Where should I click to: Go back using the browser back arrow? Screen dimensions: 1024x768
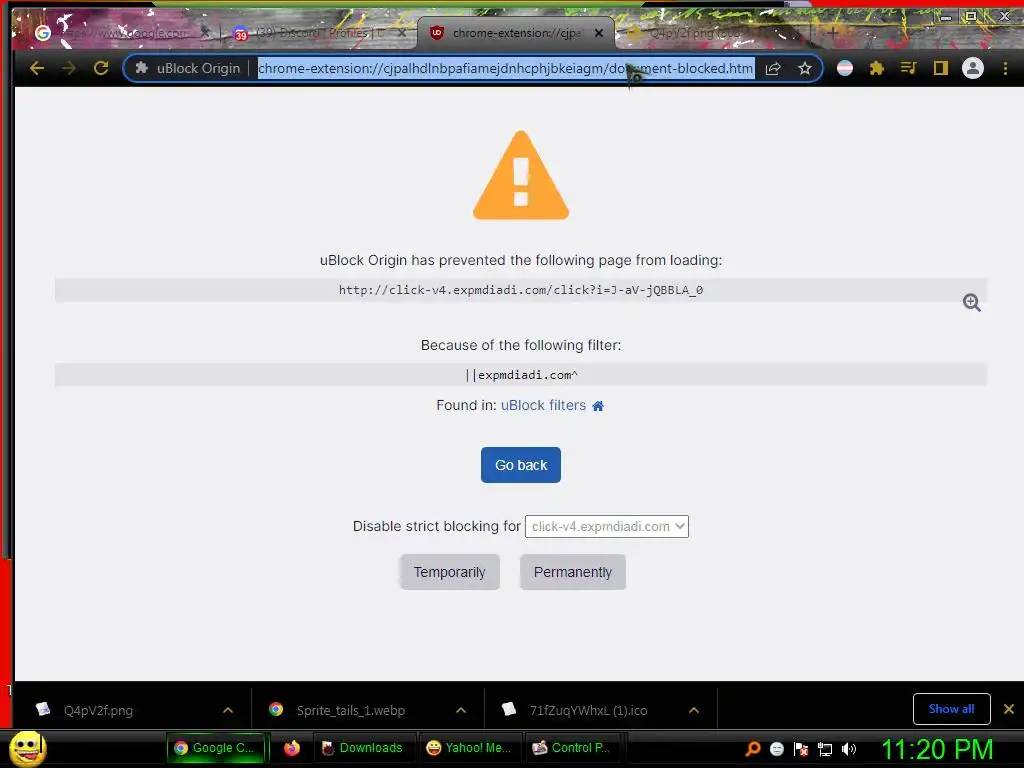37,68
